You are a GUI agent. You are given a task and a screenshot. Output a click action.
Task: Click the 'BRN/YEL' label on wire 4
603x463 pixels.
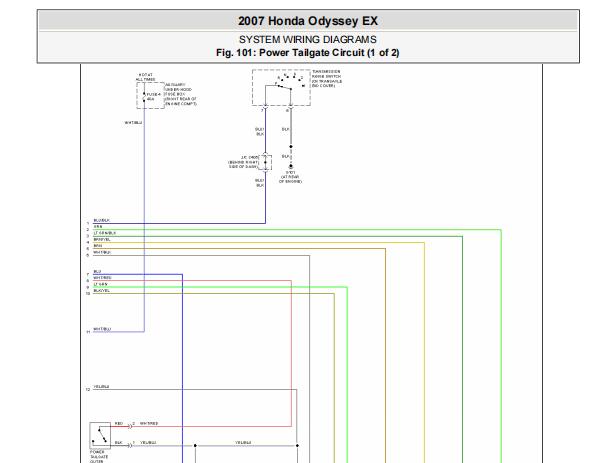[x=102, y=239]
